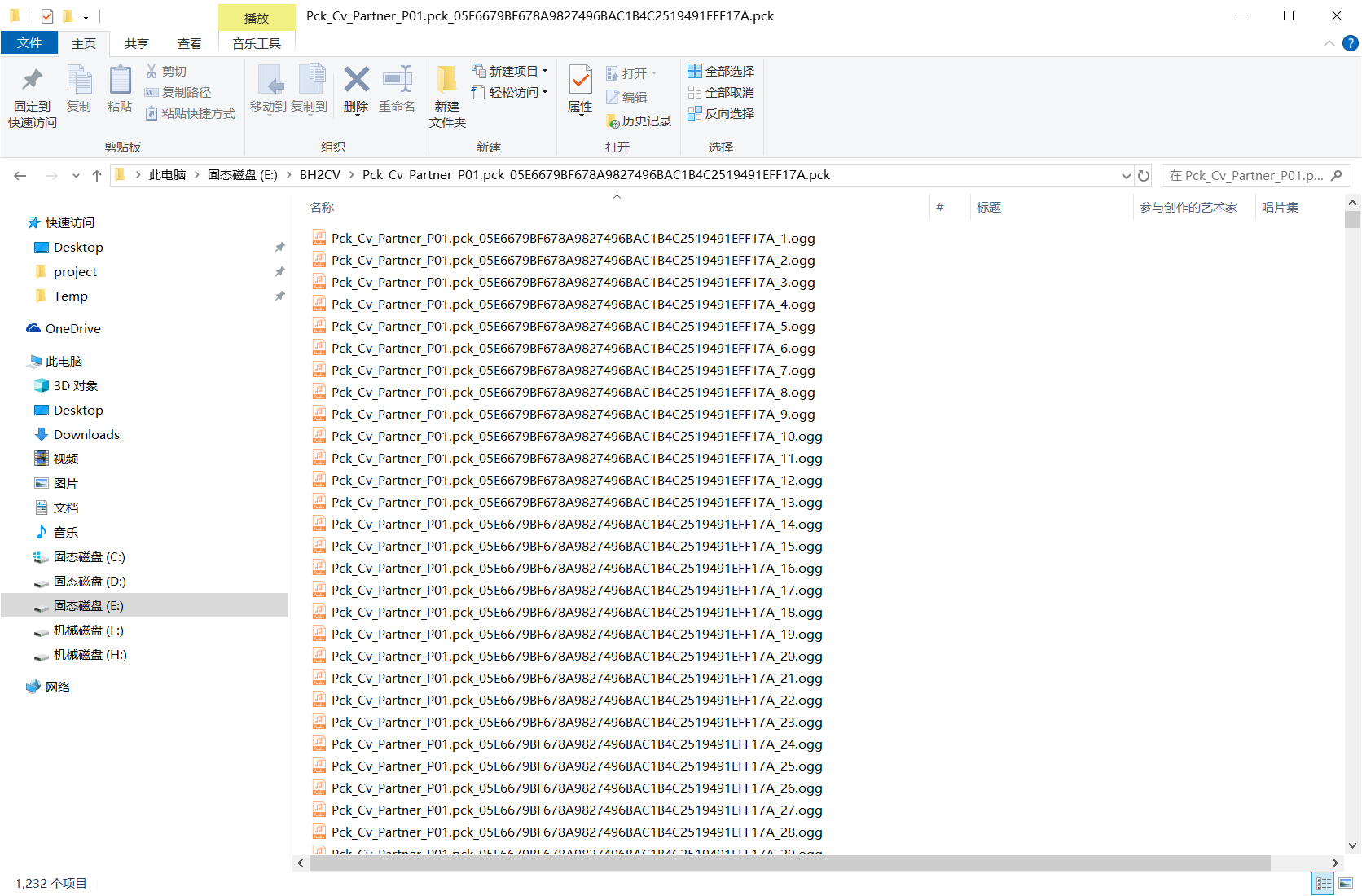Create a New folder (新建文件夹)

point(447,96)
